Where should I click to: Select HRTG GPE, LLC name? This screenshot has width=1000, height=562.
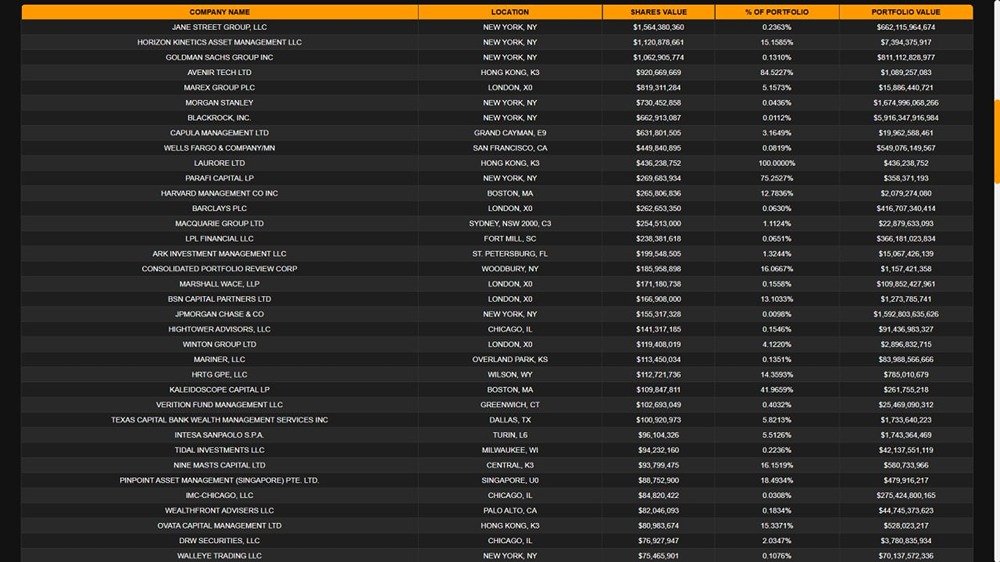(219, 374)
